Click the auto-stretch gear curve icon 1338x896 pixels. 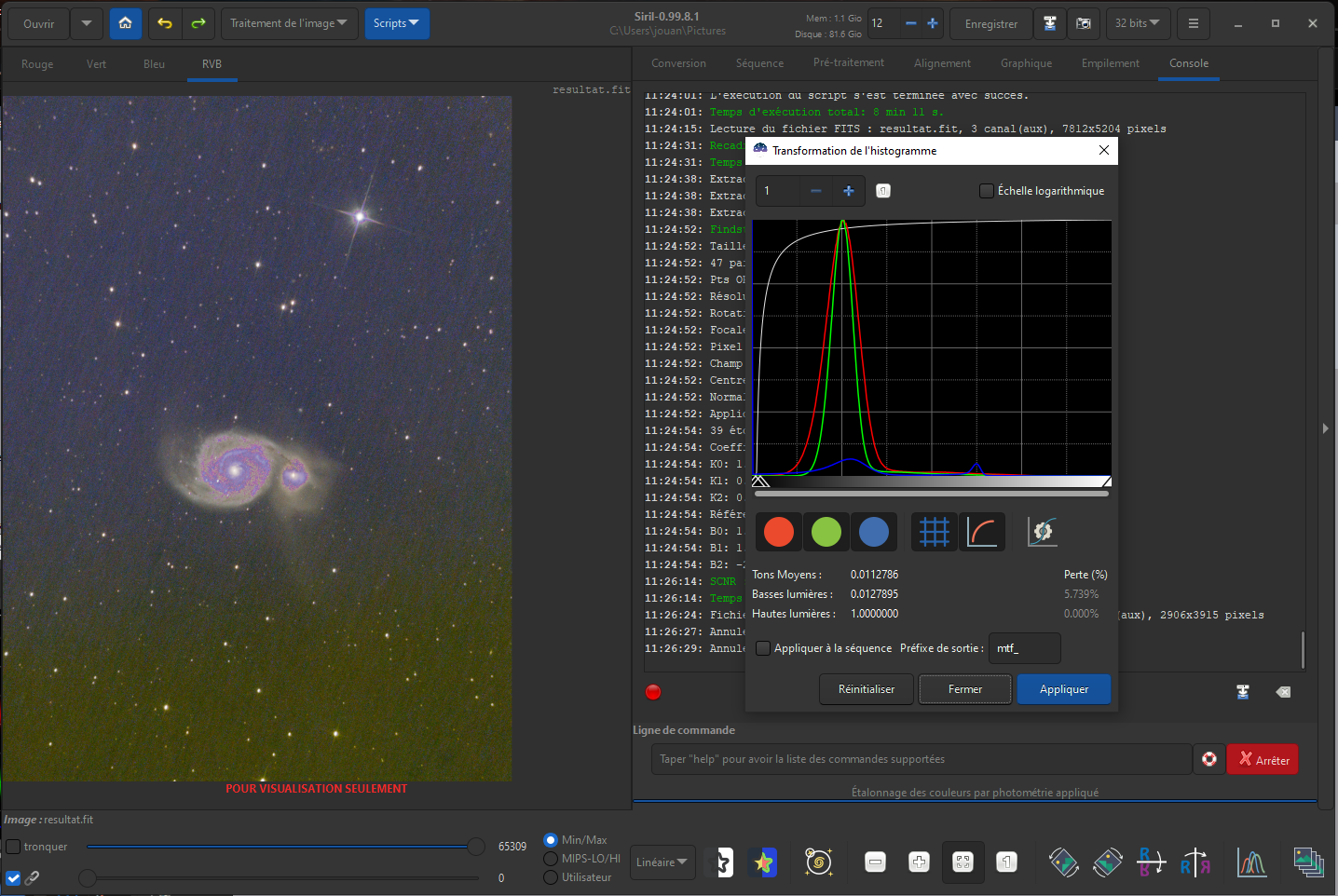(1042, 532)
